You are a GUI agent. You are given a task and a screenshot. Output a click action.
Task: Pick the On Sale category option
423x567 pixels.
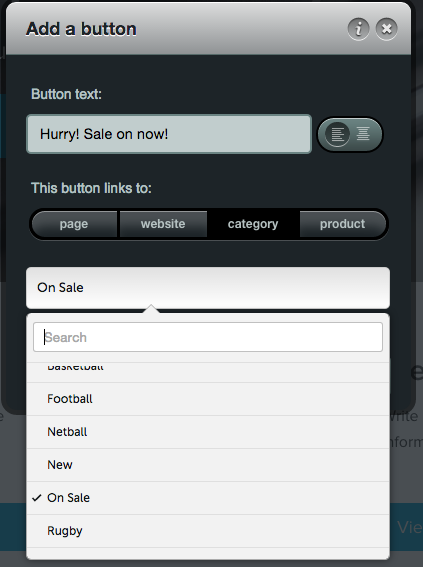click(208, 498)
